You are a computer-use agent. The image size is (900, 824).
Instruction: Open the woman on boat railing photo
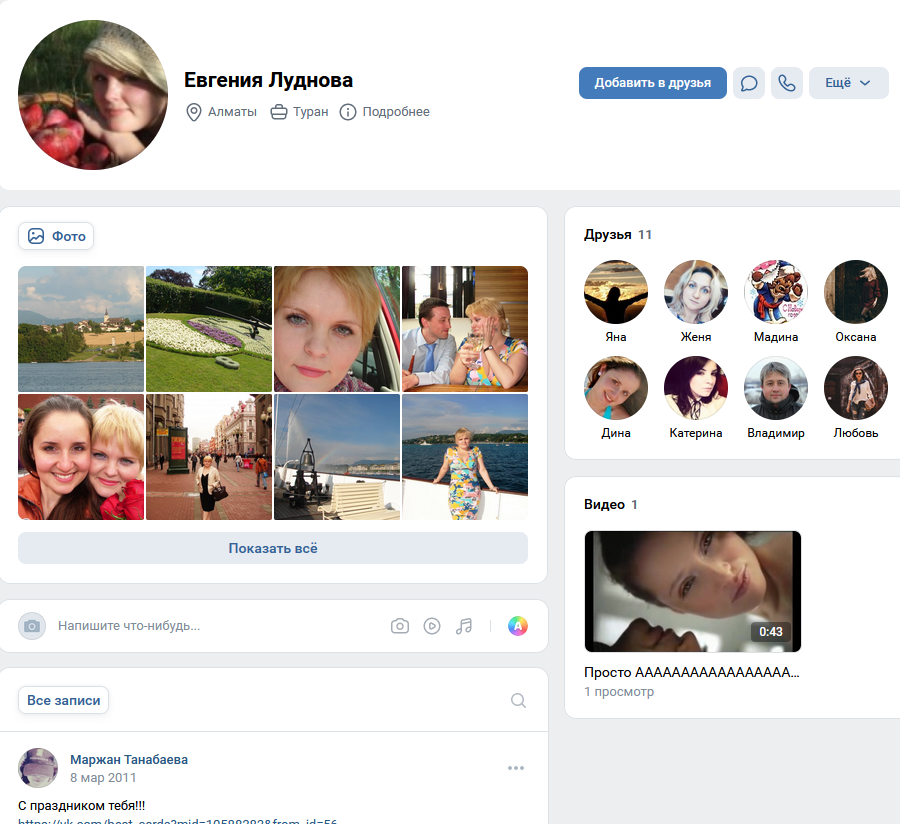coord(465,457)
